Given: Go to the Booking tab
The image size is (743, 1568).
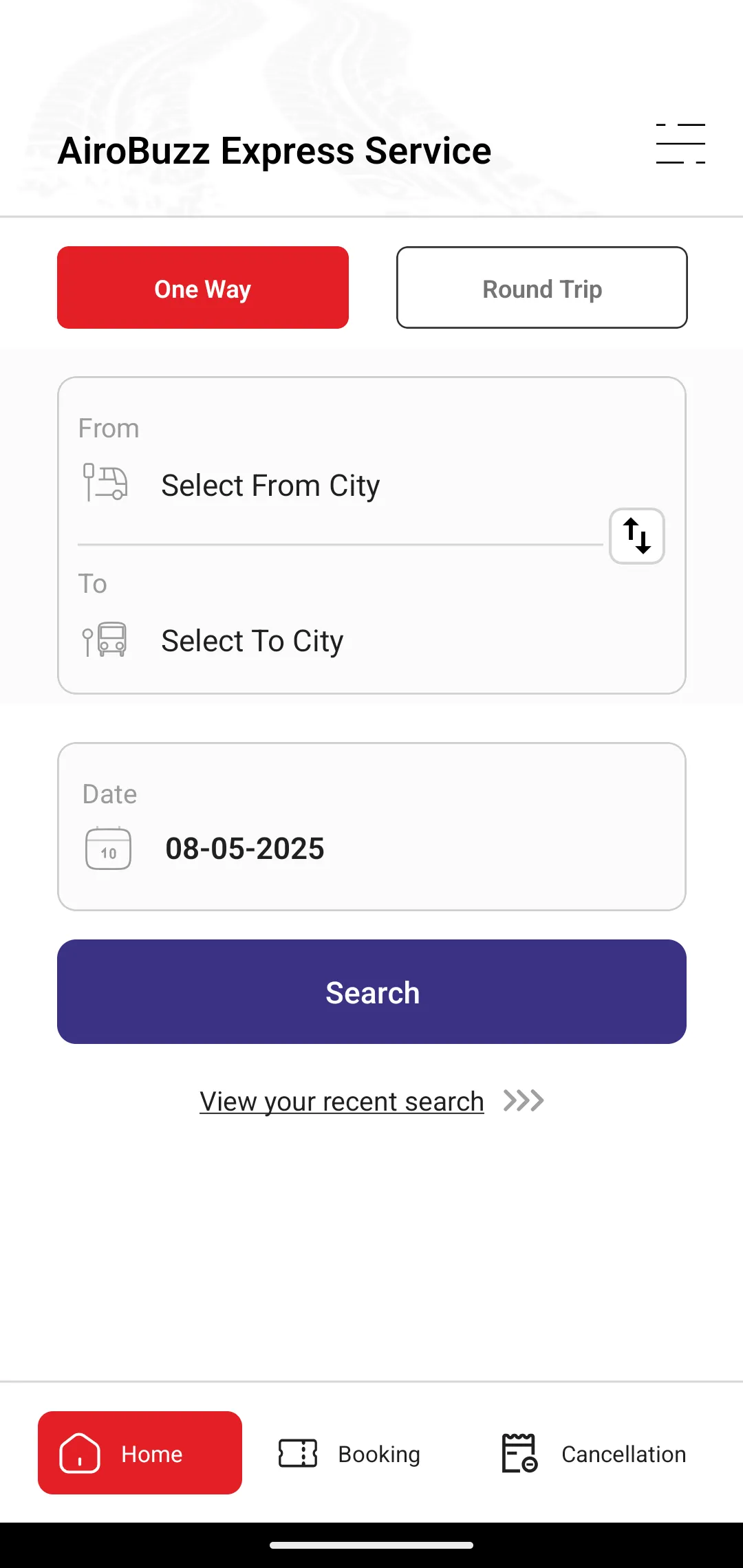Looking at the screenshot, I should (379, 1454).
